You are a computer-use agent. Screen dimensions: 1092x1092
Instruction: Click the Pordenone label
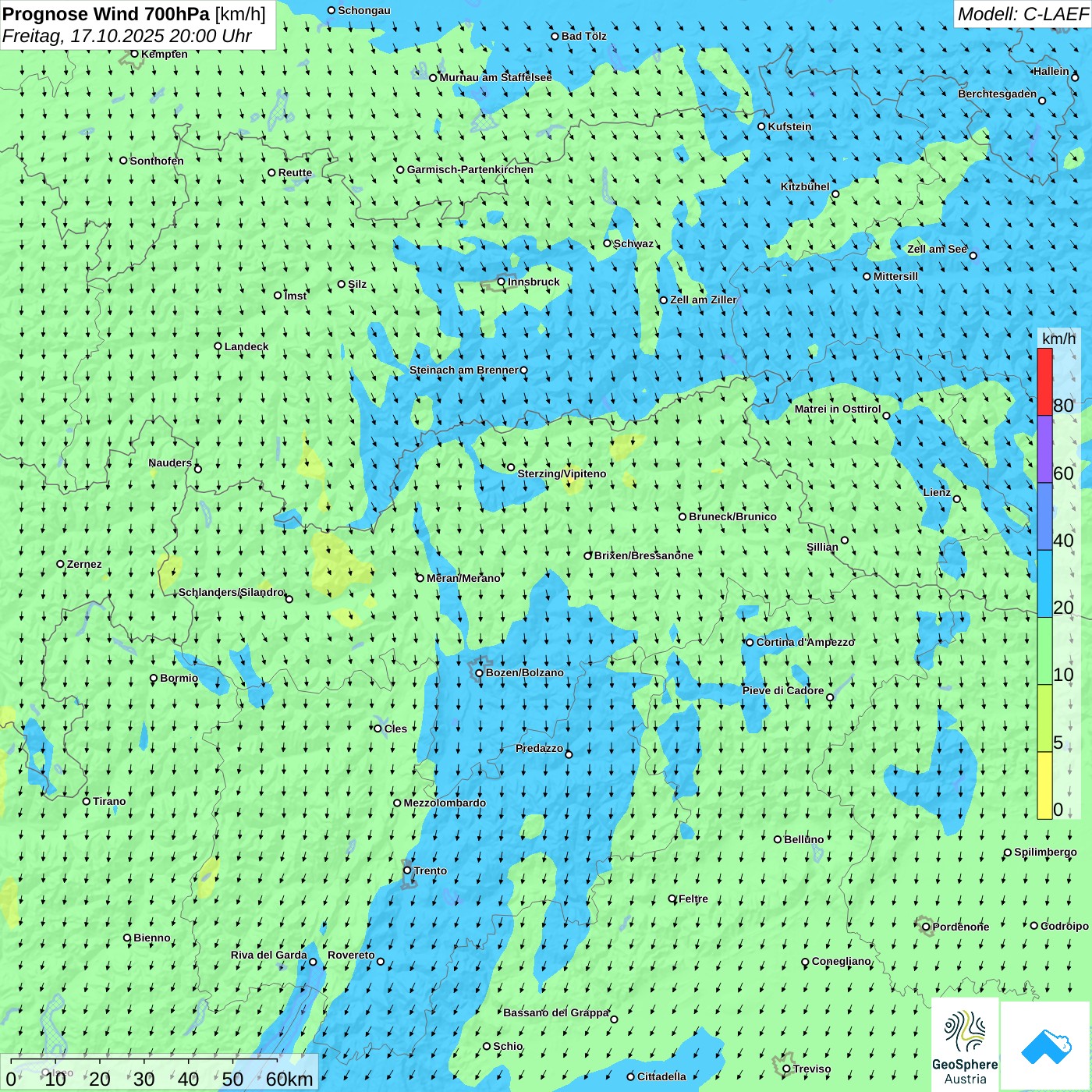point(961,927)
